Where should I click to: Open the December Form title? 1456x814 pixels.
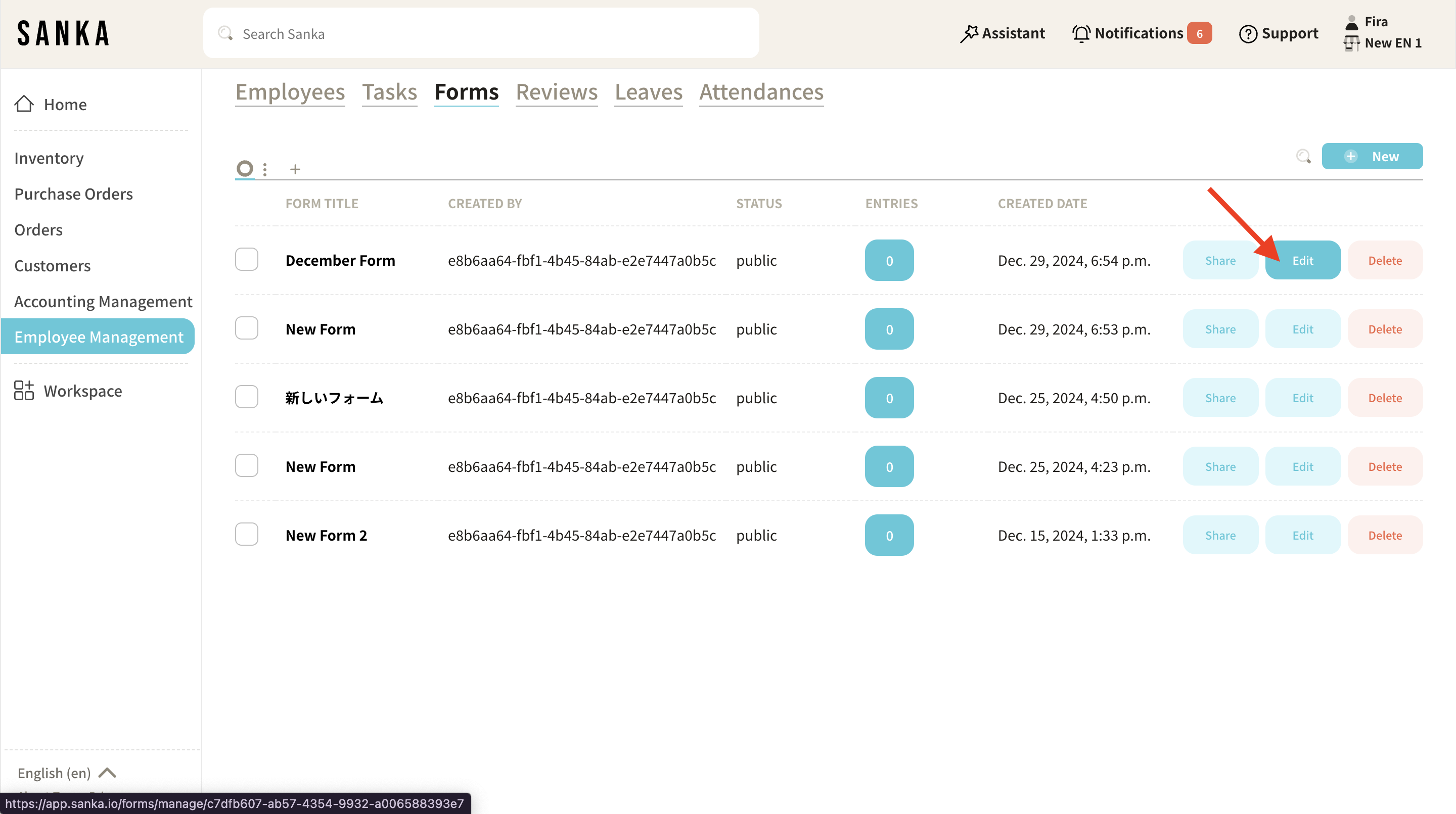click(x=340, y=260)
